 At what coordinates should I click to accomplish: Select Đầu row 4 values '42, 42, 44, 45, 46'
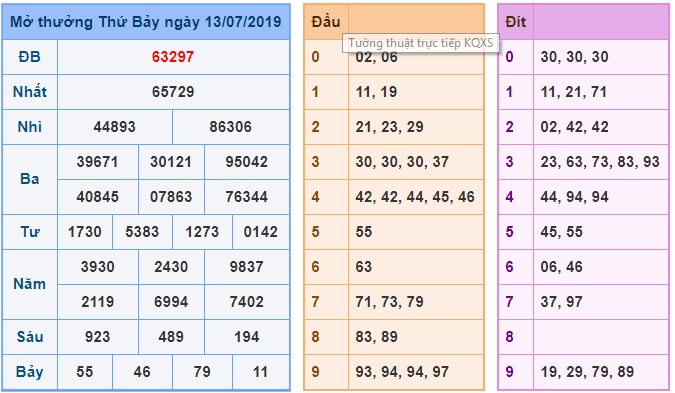click(415, 197)
